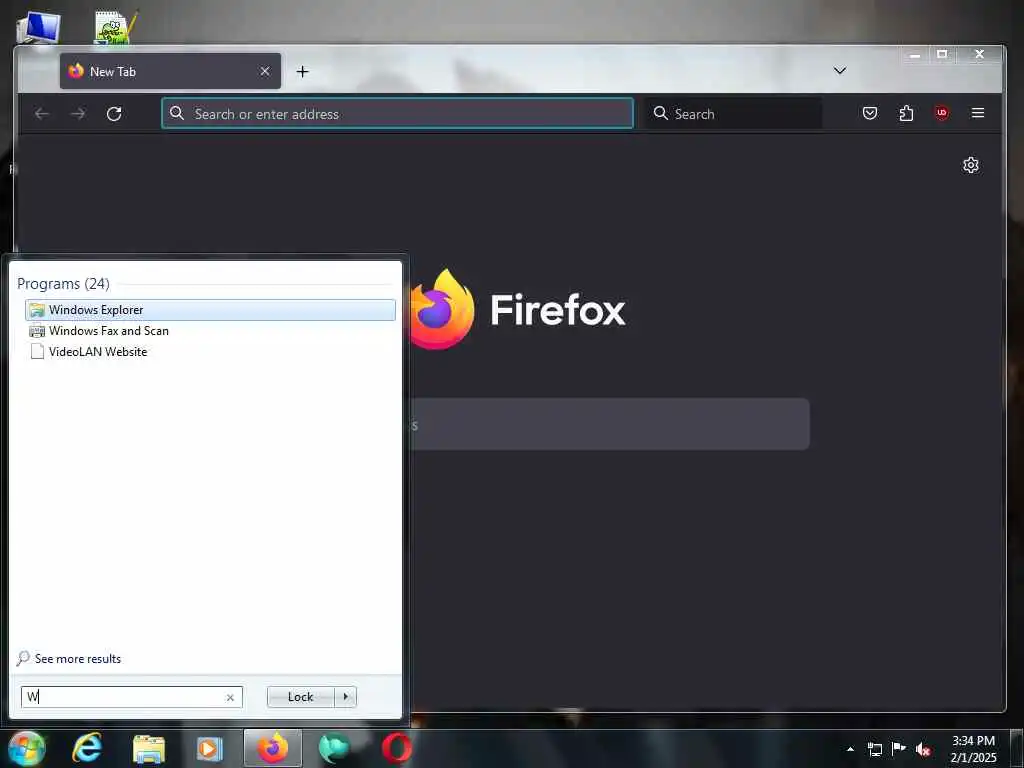Open Action Center flag icon
The image size is (1024, 768).
point(899,748)
